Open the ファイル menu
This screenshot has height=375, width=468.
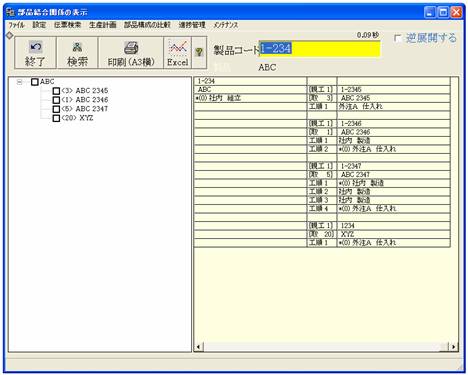tap(16, 25)
